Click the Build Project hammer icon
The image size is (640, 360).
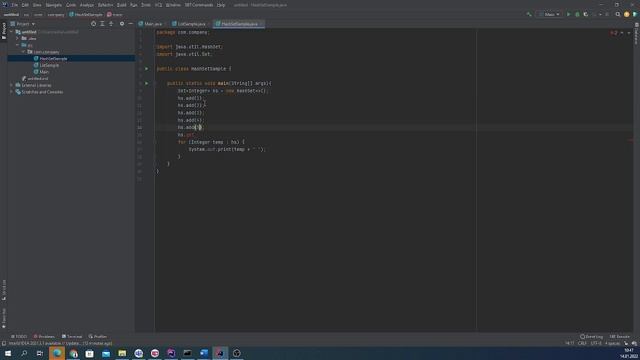(529, 14)
